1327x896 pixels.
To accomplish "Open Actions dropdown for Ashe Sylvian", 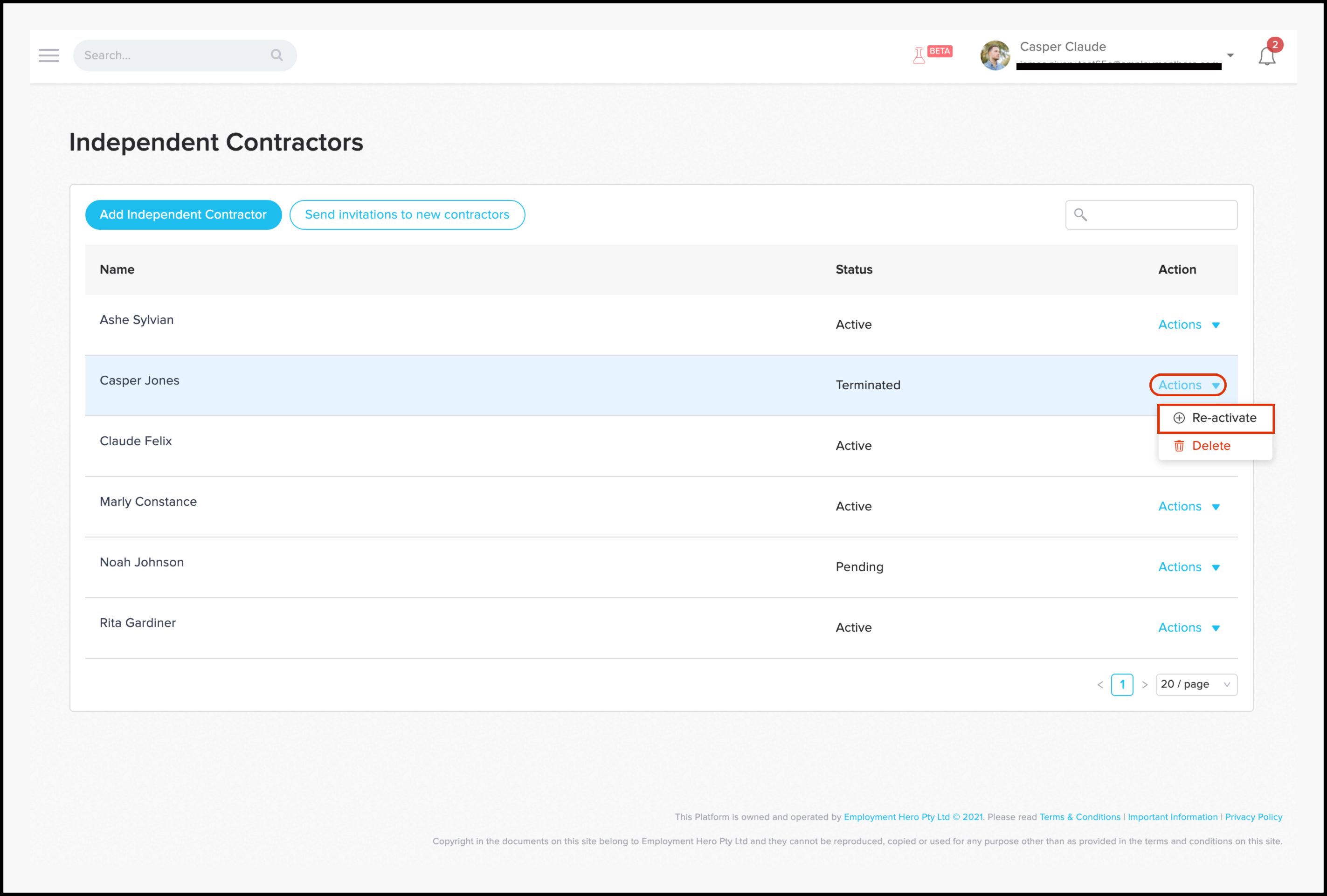I will [1188, 325].
